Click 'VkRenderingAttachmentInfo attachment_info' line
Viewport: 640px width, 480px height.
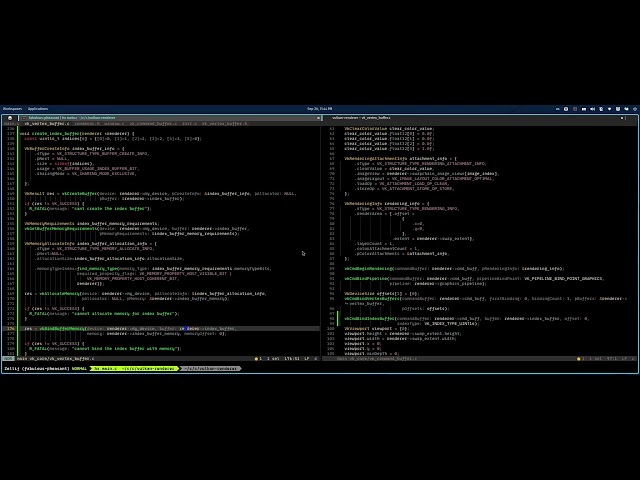(400, 159)
